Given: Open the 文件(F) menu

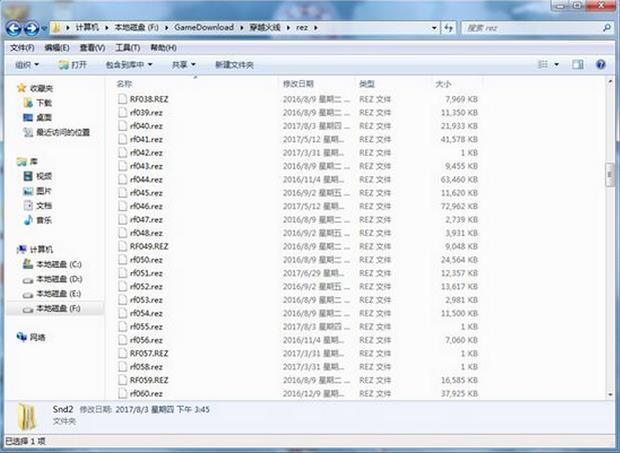Looking at the screenshot, I should pos(21,47).
